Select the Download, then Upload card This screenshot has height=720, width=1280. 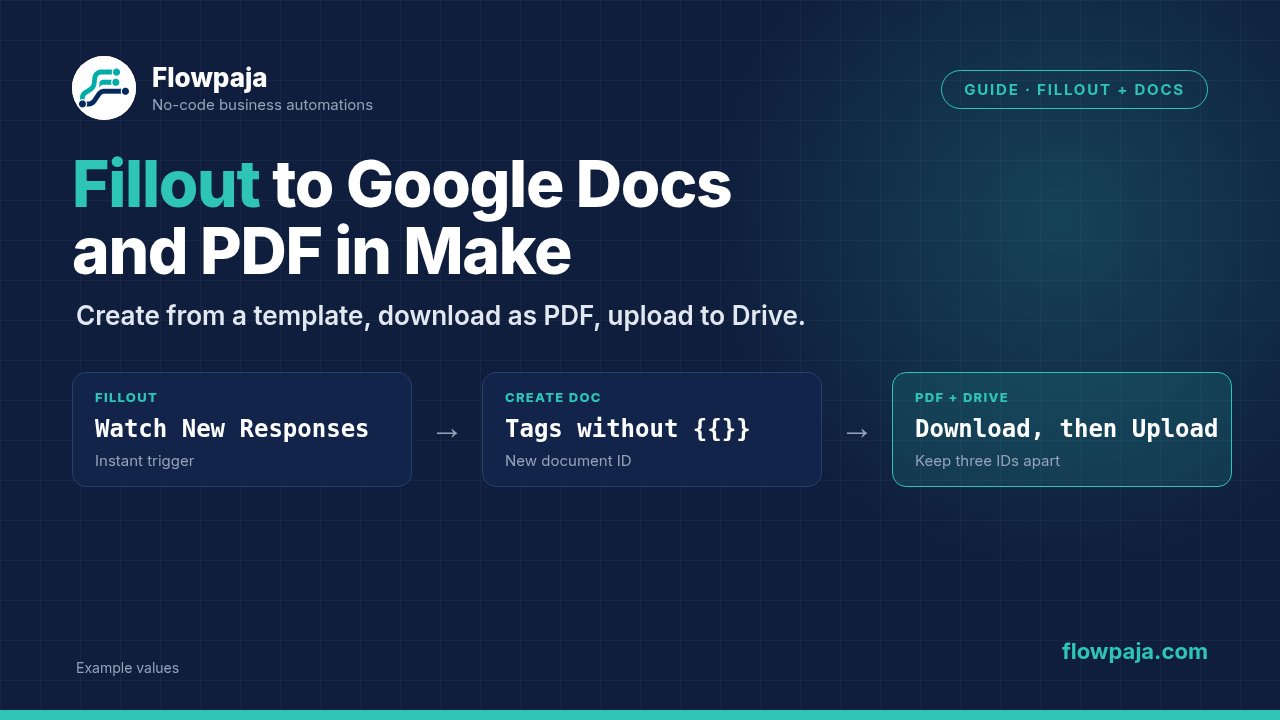click(1062, 429)
